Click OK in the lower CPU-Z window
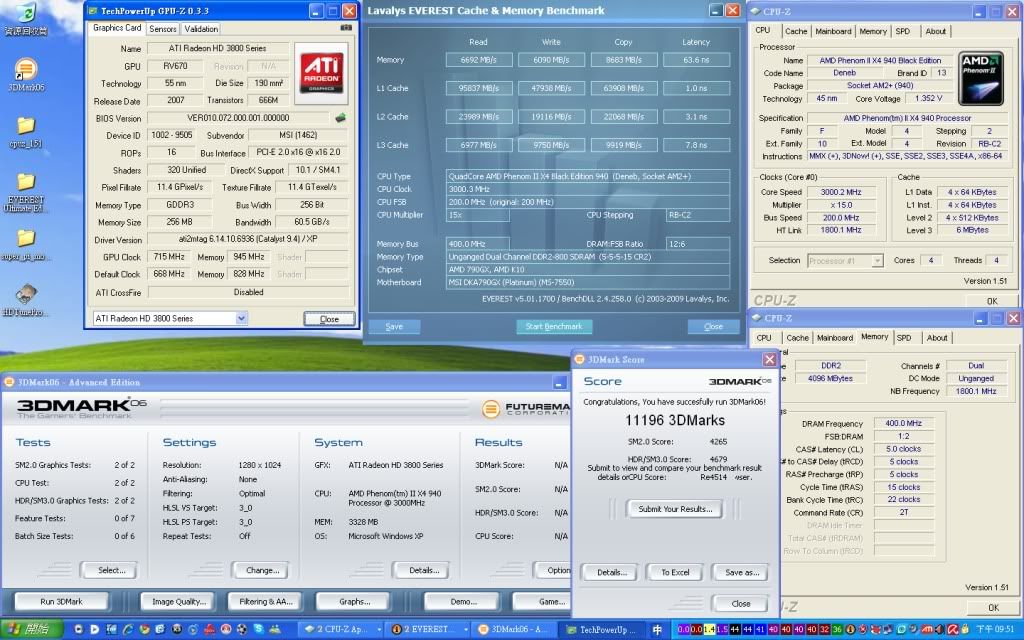1024x640 pixels. (993, 607)
